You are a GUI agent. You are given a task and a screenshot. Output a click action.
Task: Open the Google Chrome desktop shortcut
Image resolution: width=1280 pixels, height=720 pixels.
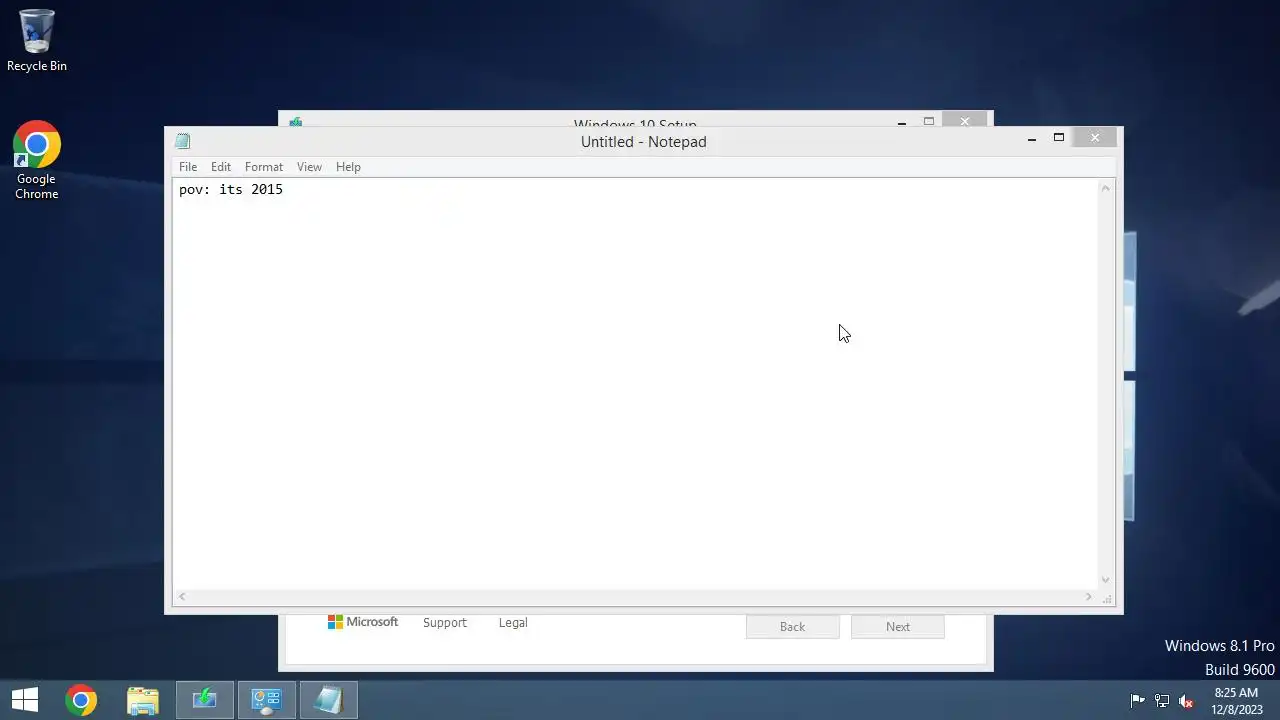pyautogui.click(x=37, y=160)
